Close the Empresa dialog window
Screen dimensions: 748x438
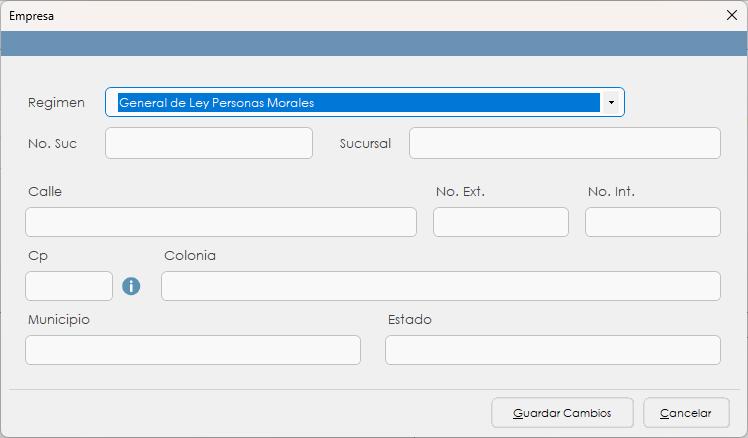pos(731,15)
